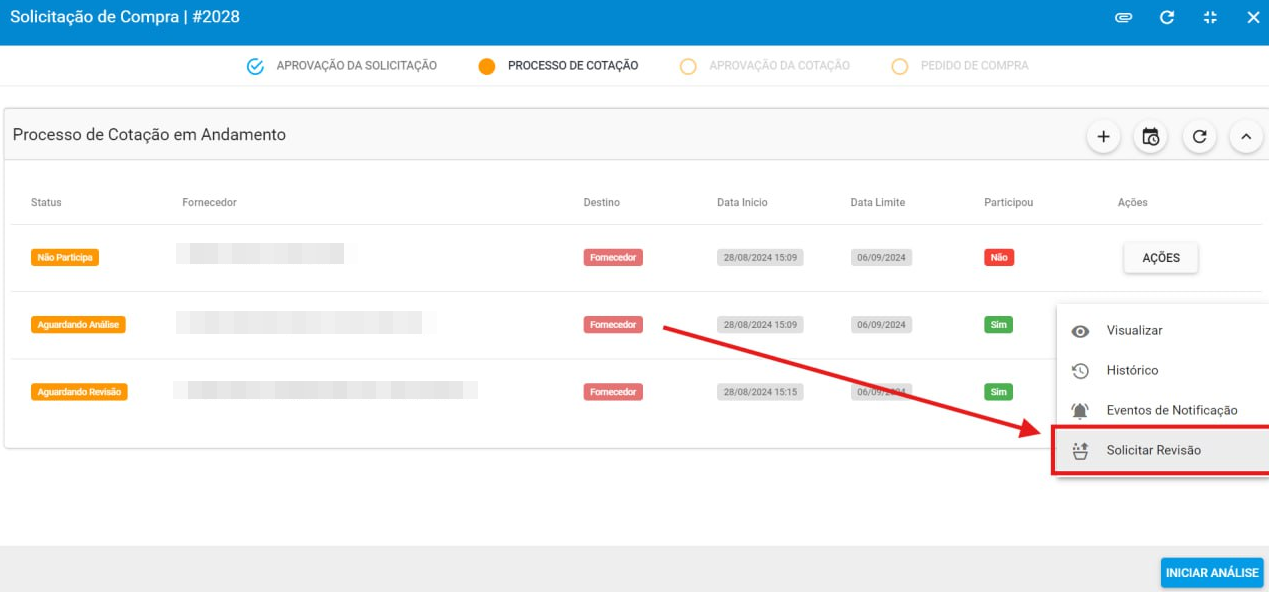This screenshot has width=1269, height=592.
Task: Click the Status column header
Action: (x=46, y=202)
